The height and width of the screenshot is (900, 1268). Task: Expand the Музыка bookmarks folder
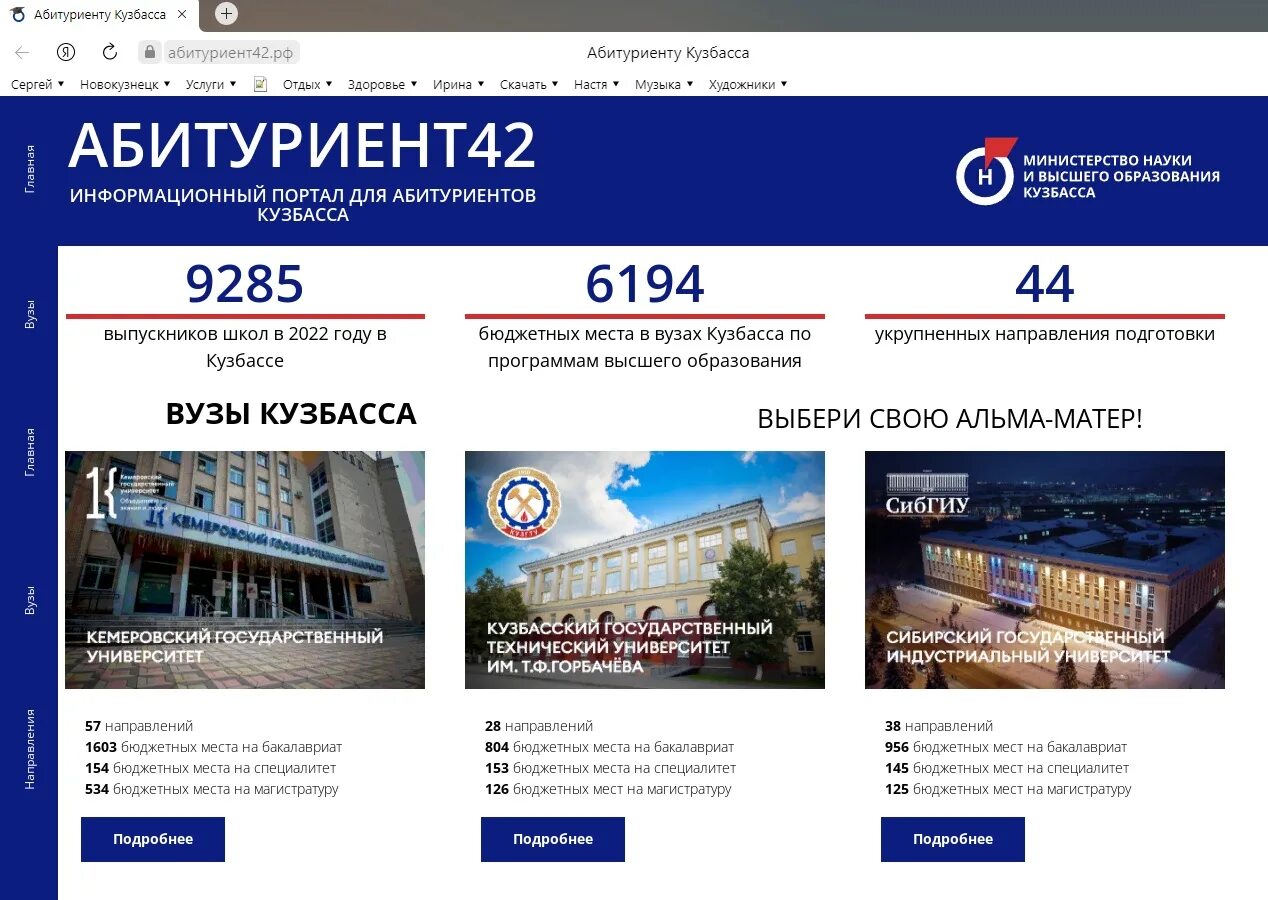(x=665, y=85)
